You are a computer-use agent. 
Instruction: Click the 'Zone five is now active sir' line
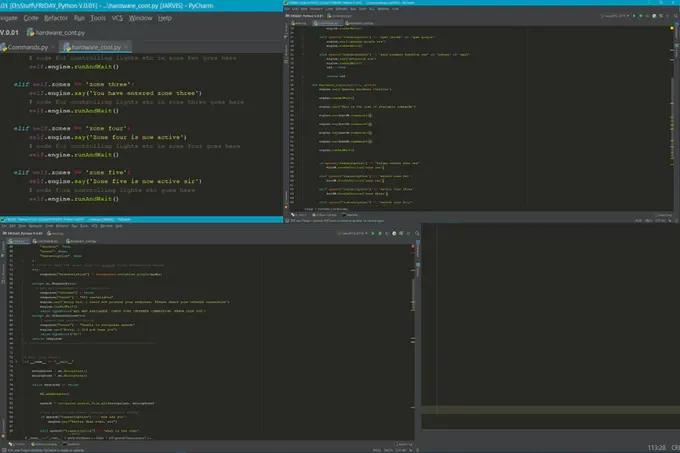tap(115, 181)
